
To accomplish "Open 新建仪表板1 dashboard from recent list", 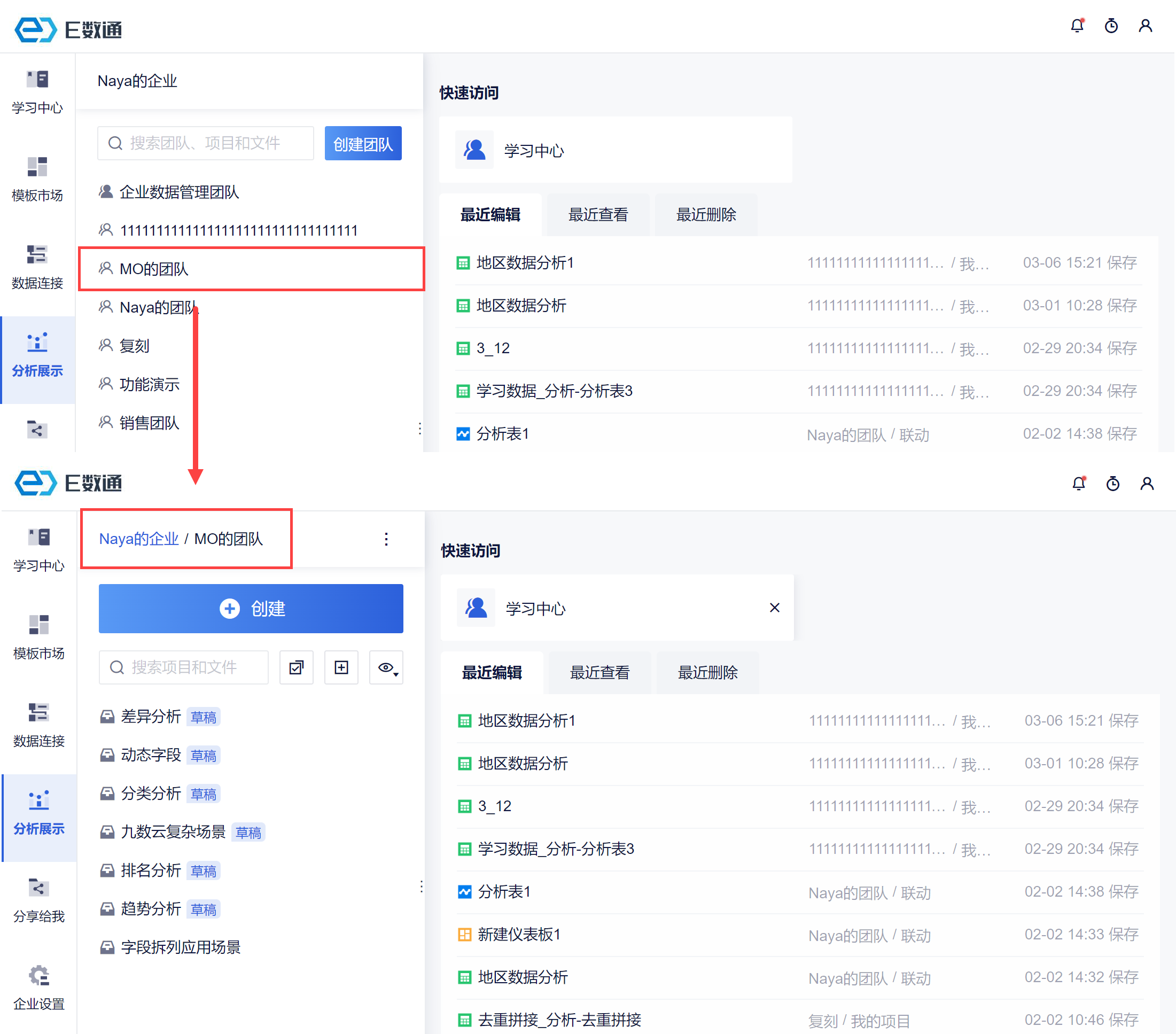I will pyautogui.click(x=518, y=934).
